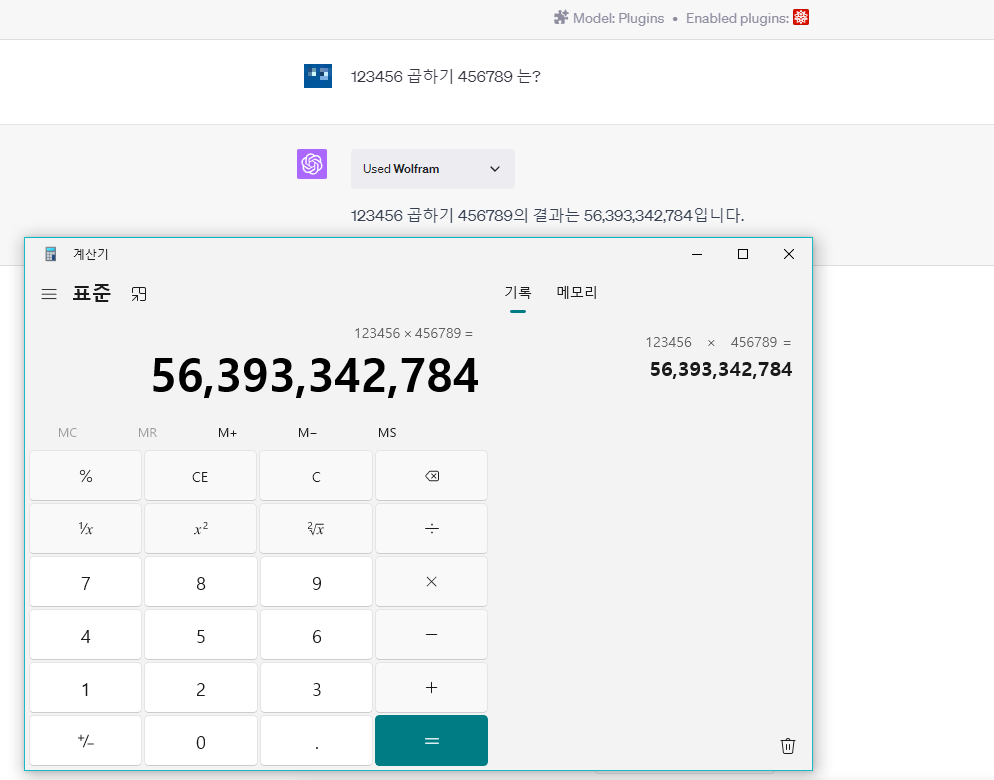Click the plus operator key
This screenshot has width=994, height=780.
(432, 688)
